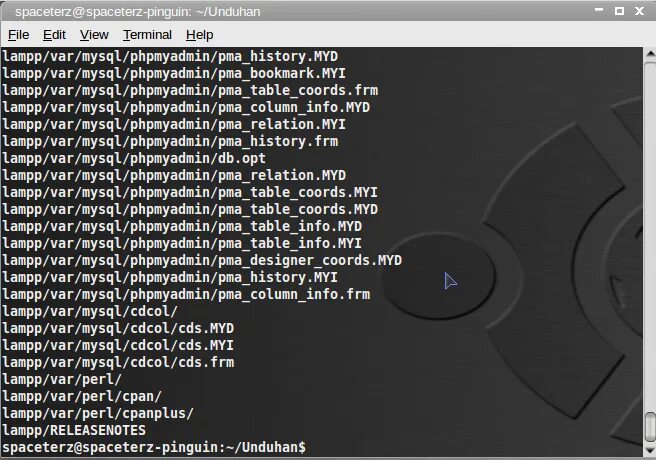The height and width of the screenshot is (460, 656).
Task: Click the line ending pma_relation.MYD
Action: [x=174, y=175]
